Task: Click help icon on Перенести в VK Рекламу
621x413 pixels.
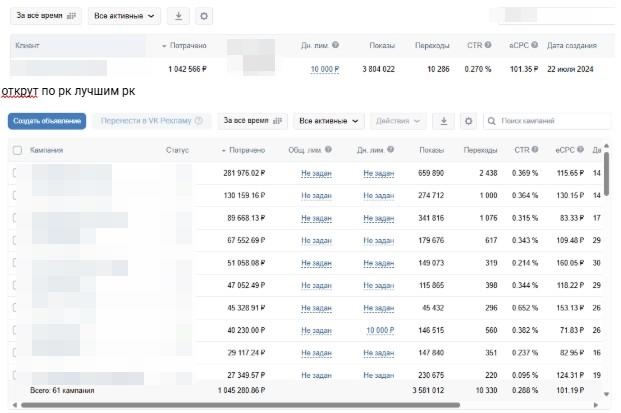Action: coord(199,120)
